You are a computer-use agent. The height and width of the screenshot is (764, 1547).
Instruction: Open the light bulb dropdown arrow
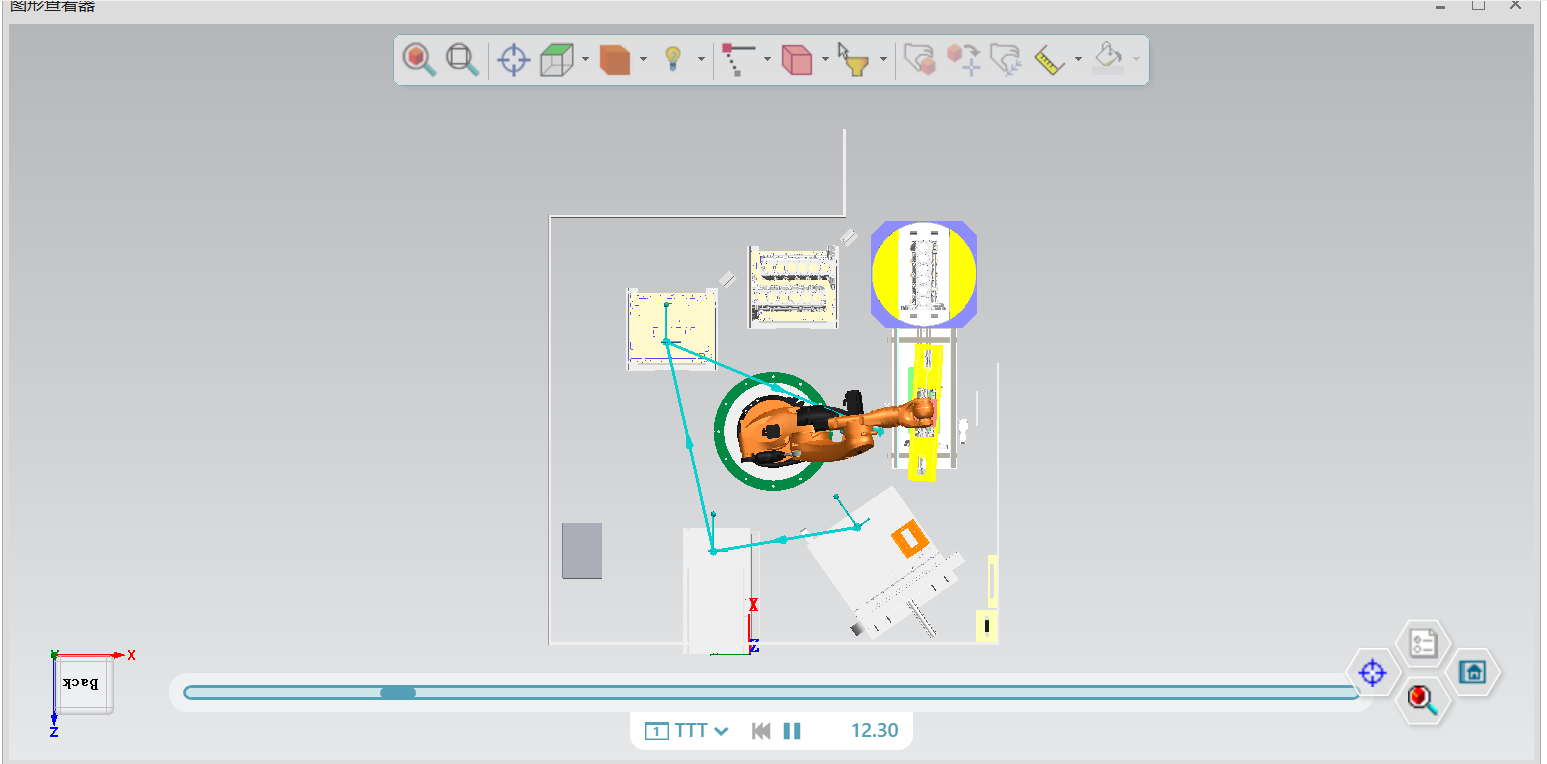(x=701, y=60)
